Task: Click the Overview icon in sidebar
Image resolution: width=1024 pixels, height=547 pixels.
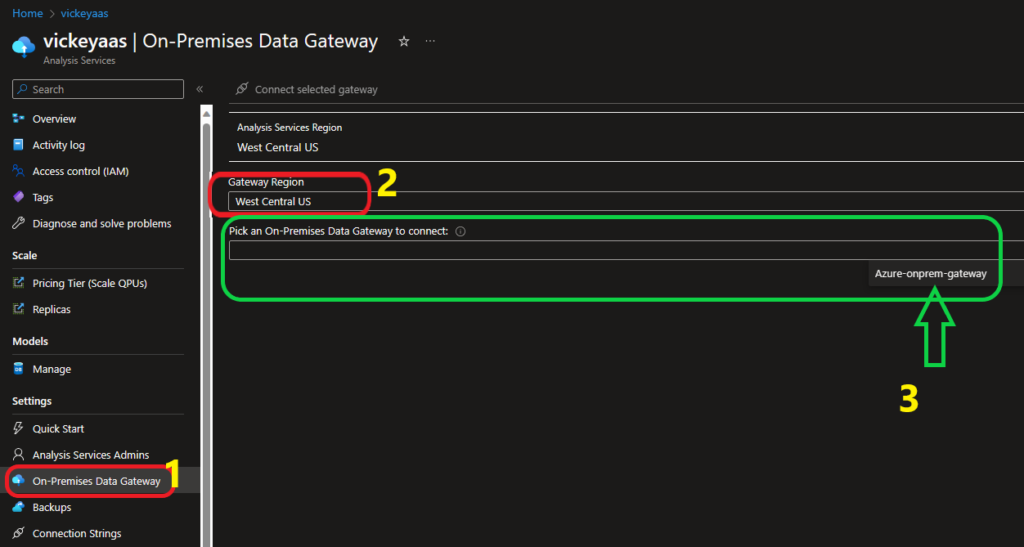Action: 18,119
